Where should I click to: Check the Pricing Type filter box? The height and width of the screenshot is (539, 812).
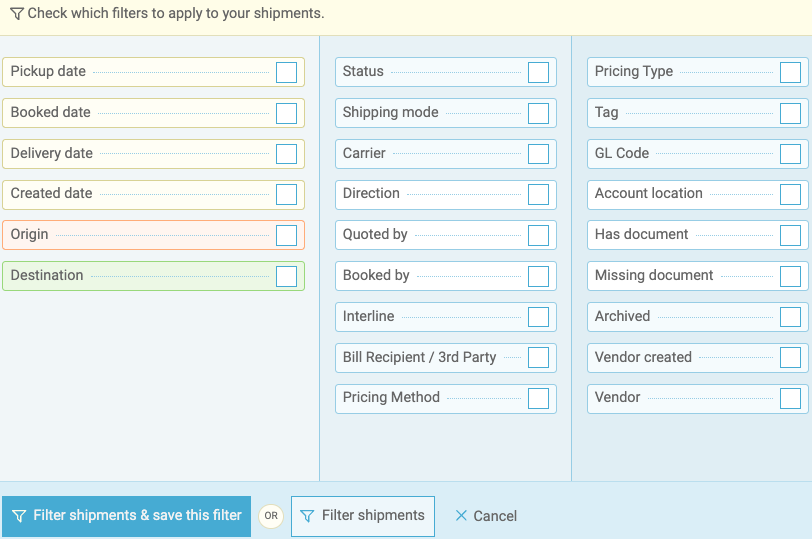[790, 72]
